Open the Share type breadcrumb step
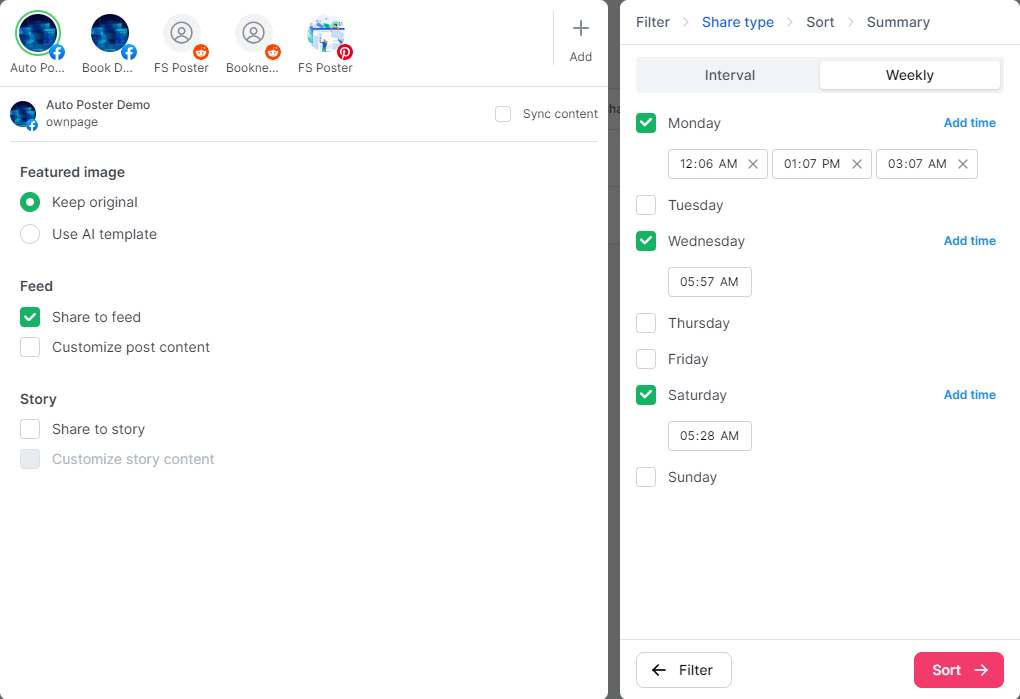1020x699 pixels. pos(738,22)
